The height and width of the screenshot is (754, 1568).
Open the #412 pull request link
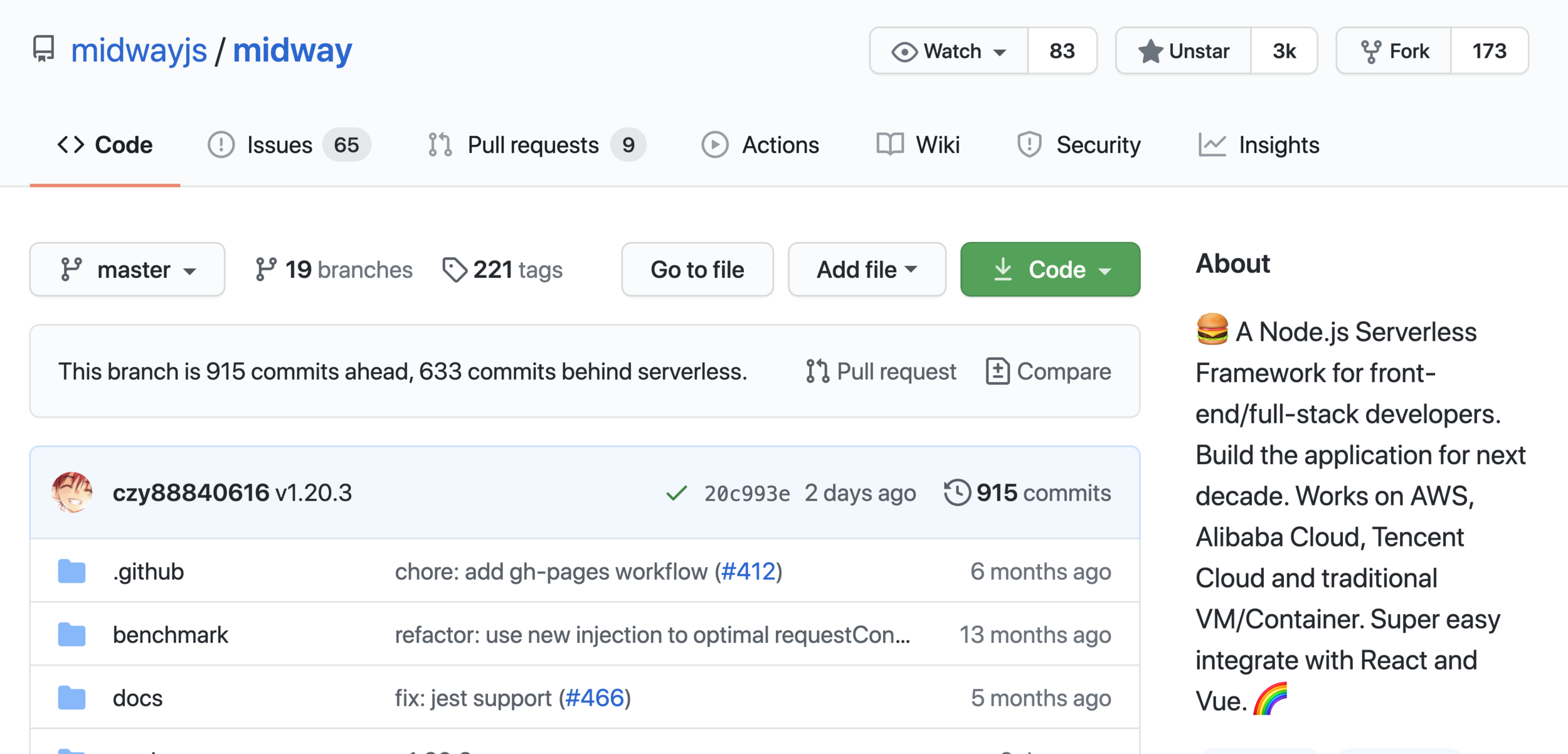748,571
